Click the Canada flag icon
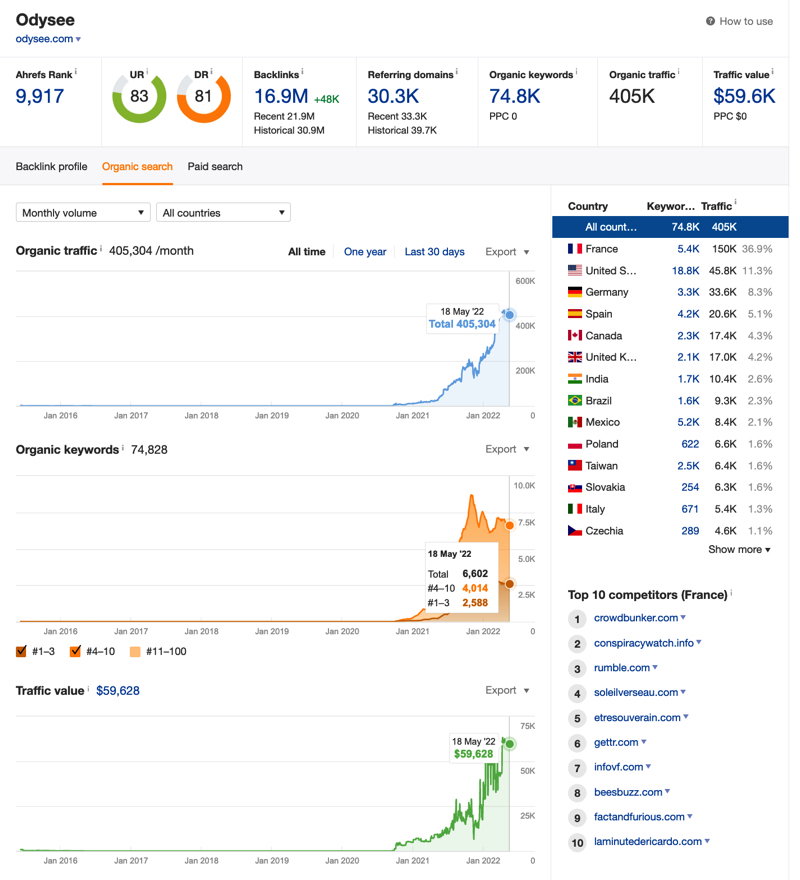Viewport: 800px width, 880px height. click(x=574, y=336)
